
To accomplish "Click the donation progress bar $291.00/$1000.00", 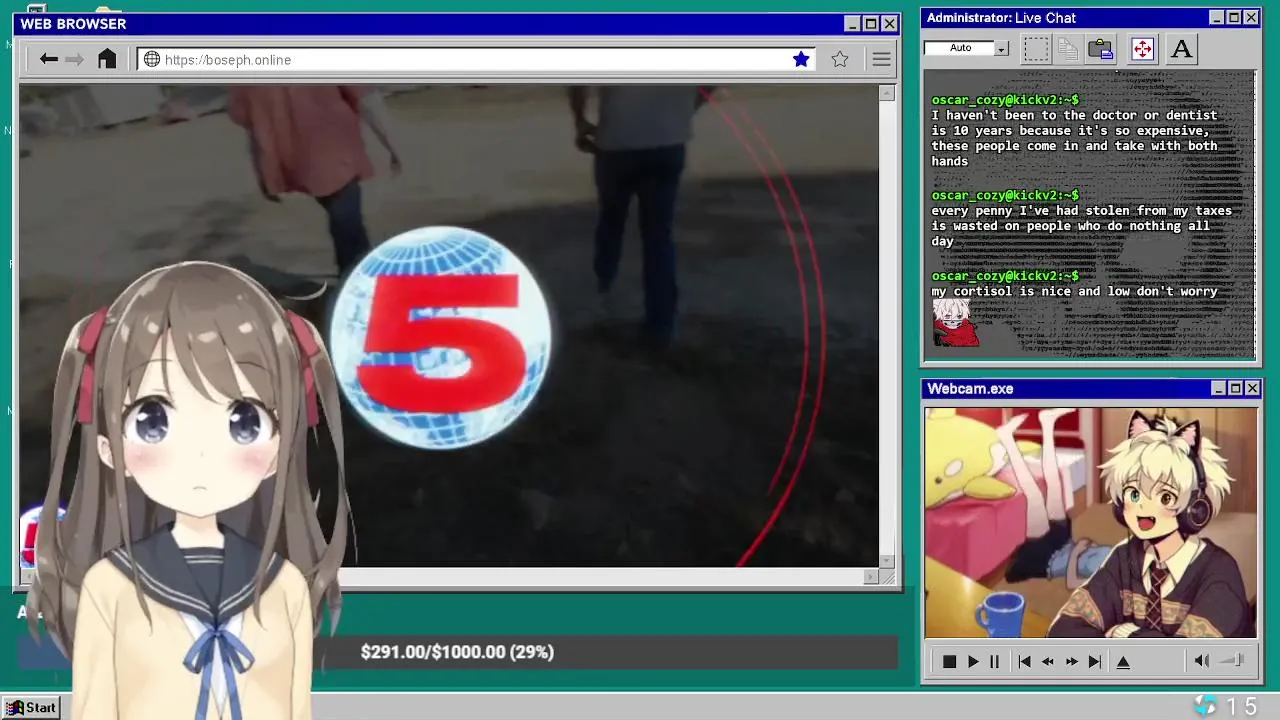I will coord(457,652).
